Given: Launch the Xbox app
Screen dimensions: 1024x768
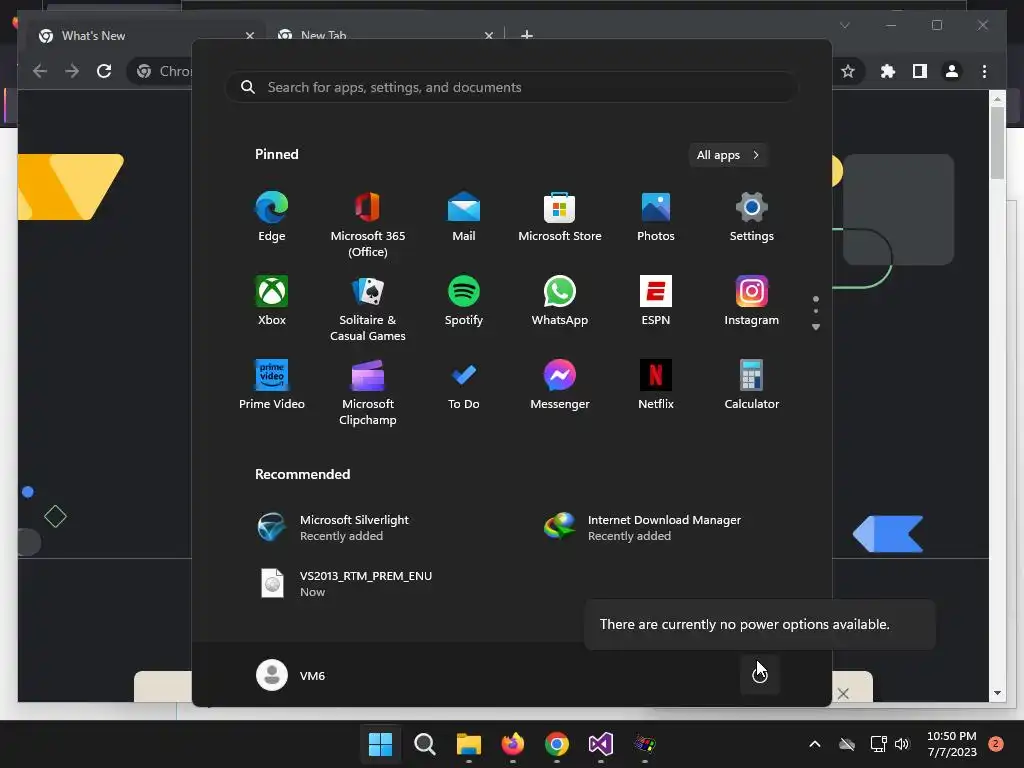Looking at the screenshot, I should [272, 301].
